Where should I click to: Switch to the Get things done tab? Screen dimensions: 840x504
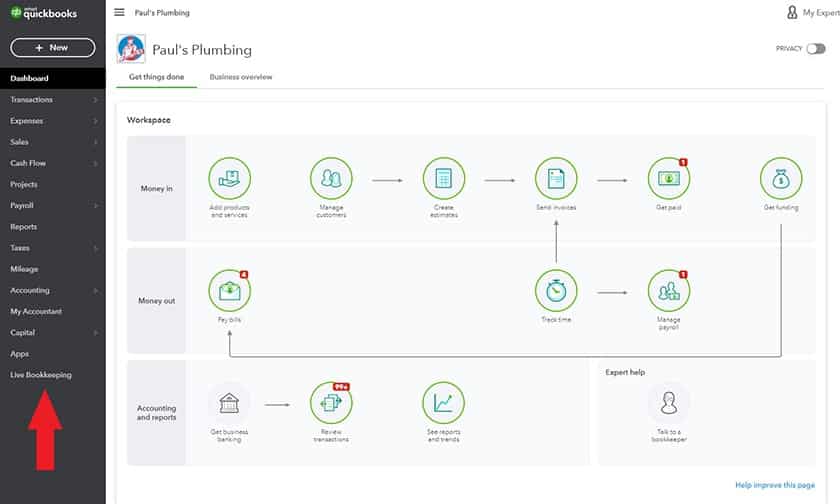coord(156,77)
